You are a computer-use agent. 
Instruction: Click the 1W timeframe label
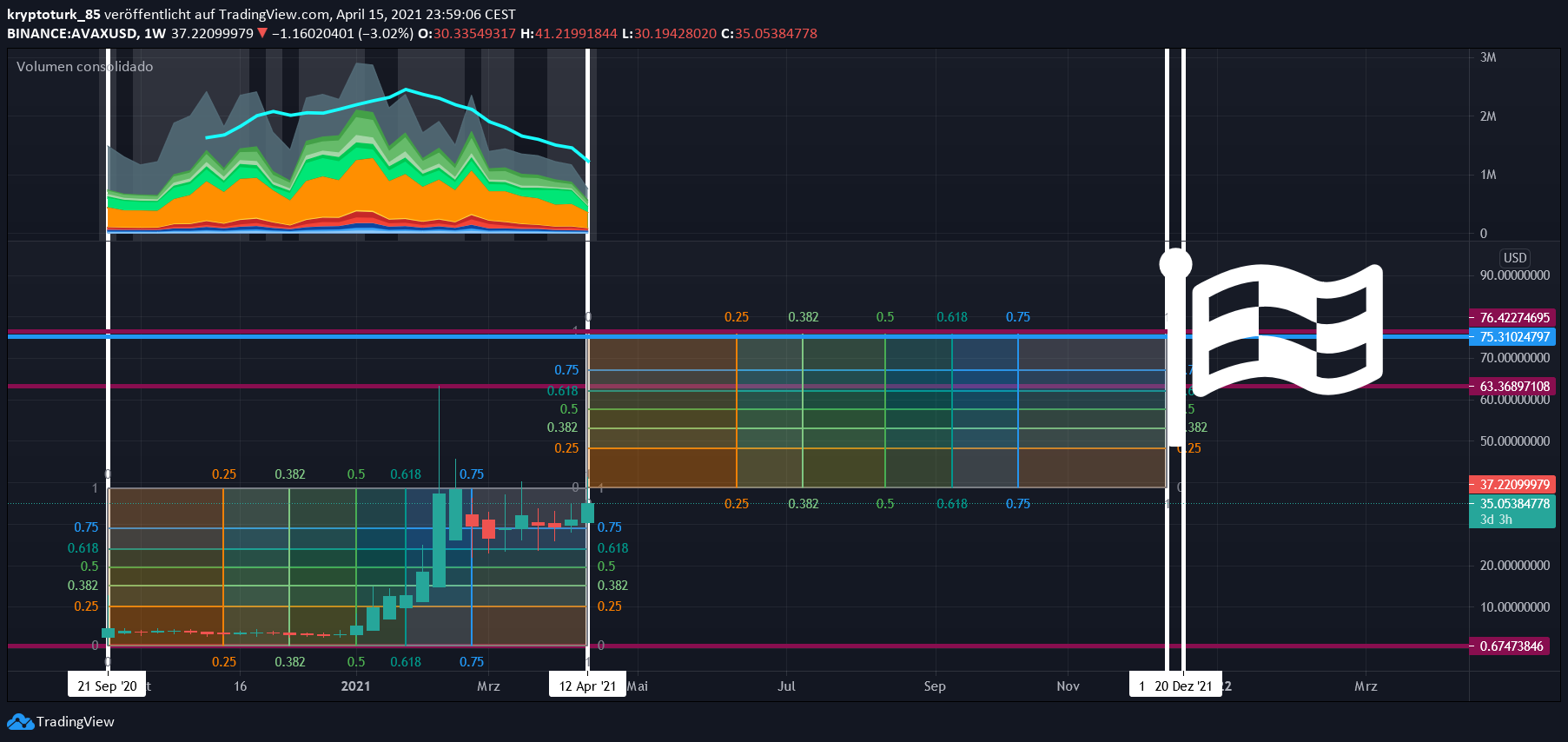click(x=155, y=34)
